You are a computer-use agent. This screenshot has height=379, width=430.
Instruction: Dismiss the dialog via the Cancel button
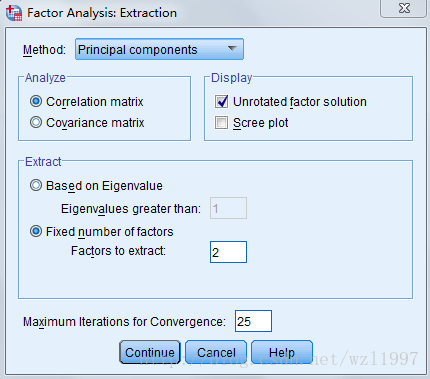[216, 352]
